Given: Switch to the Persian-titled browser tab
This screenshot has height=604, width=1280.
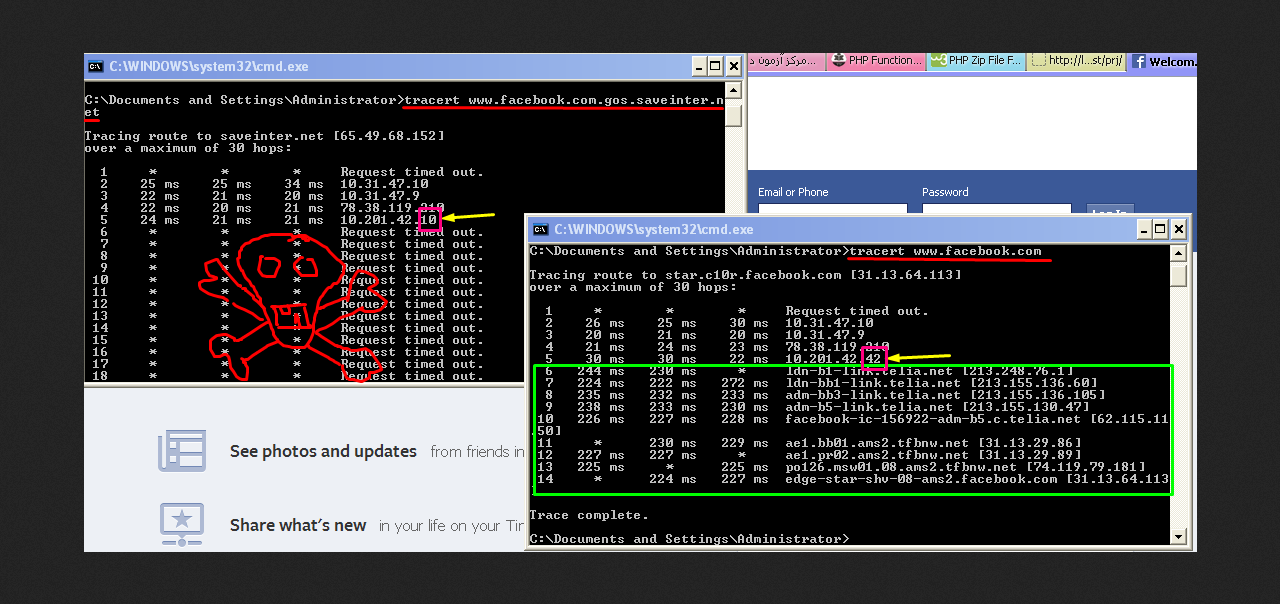Looking at the screenshot, I should [x=784, y=61].
